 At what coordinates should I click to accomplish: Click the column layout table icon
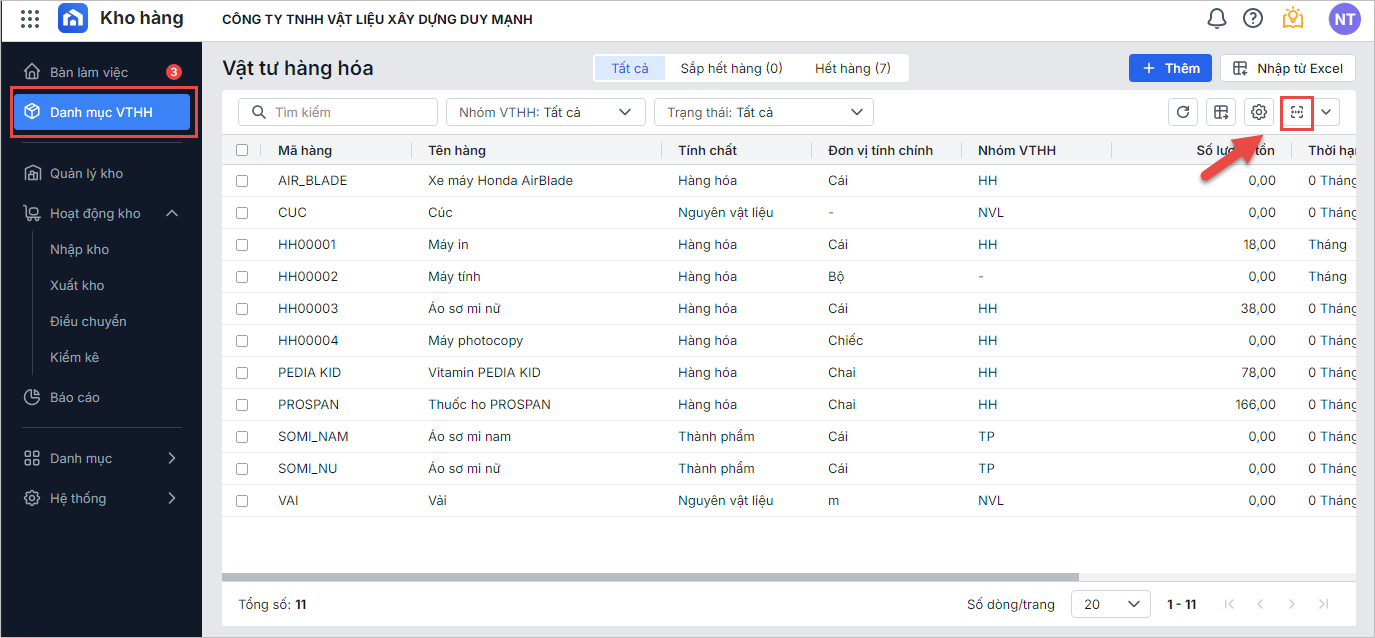coord(1221,112)
